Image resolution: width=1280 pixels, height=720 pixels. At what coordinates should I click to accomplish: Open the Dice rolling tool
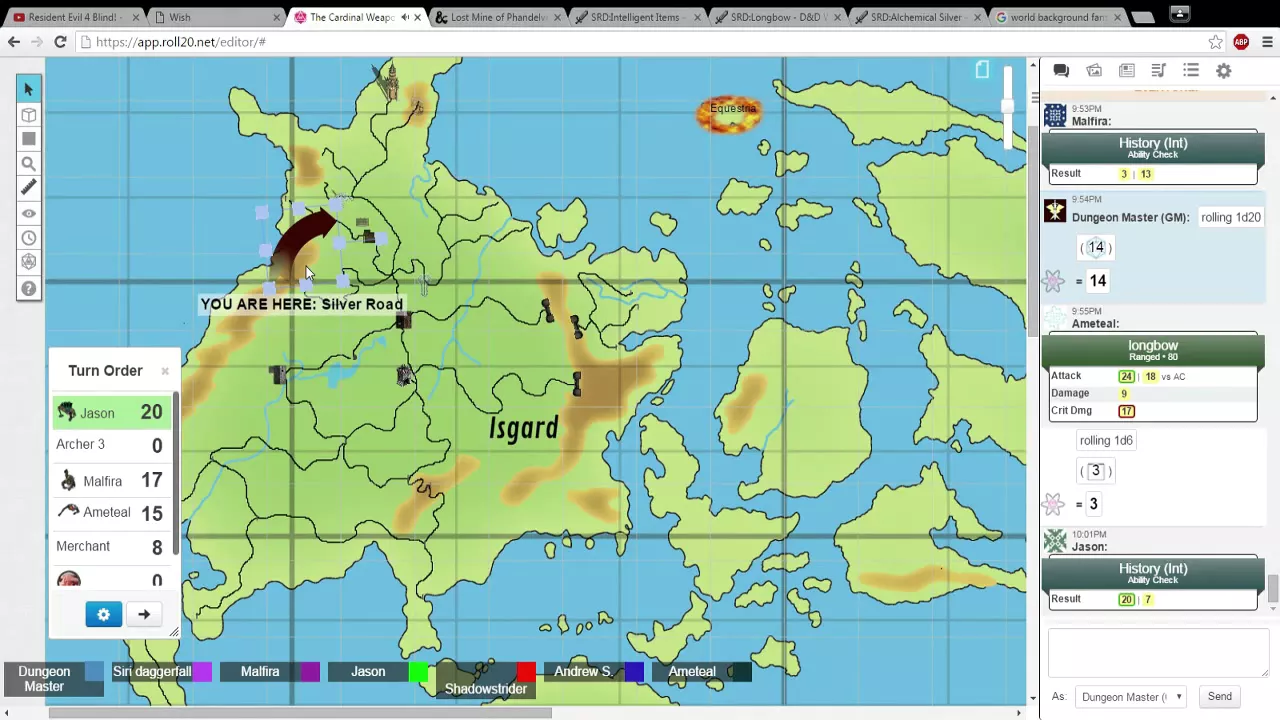(x=28, y=263)
